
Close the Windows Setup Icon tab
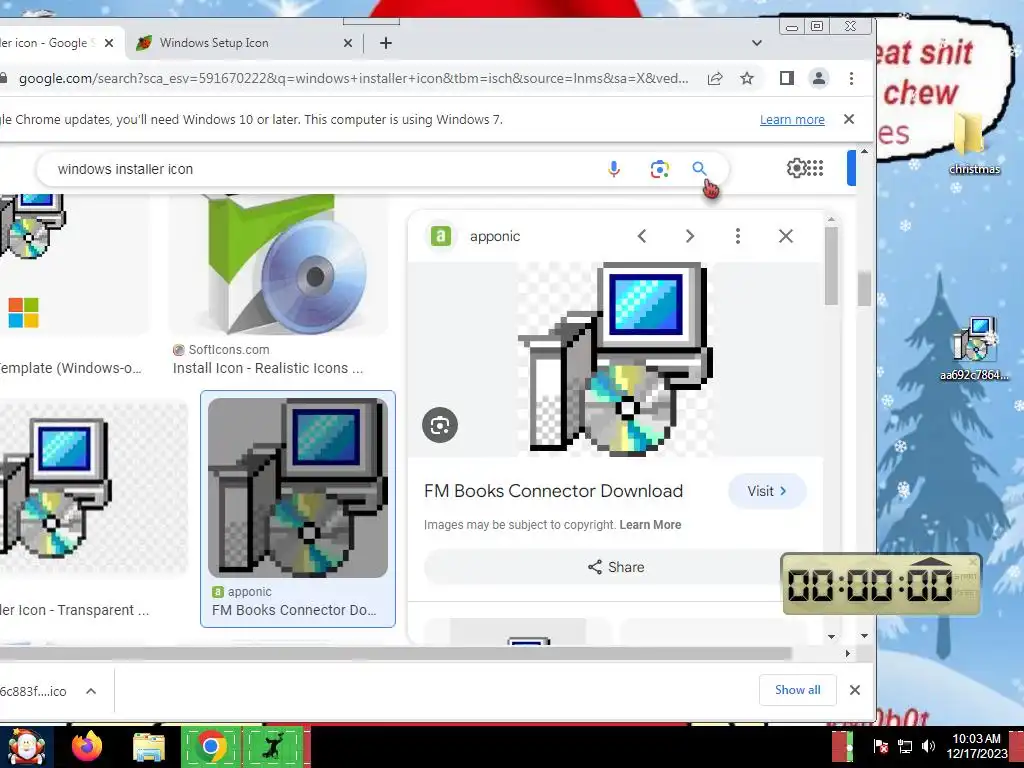click(x=348, y=43)
